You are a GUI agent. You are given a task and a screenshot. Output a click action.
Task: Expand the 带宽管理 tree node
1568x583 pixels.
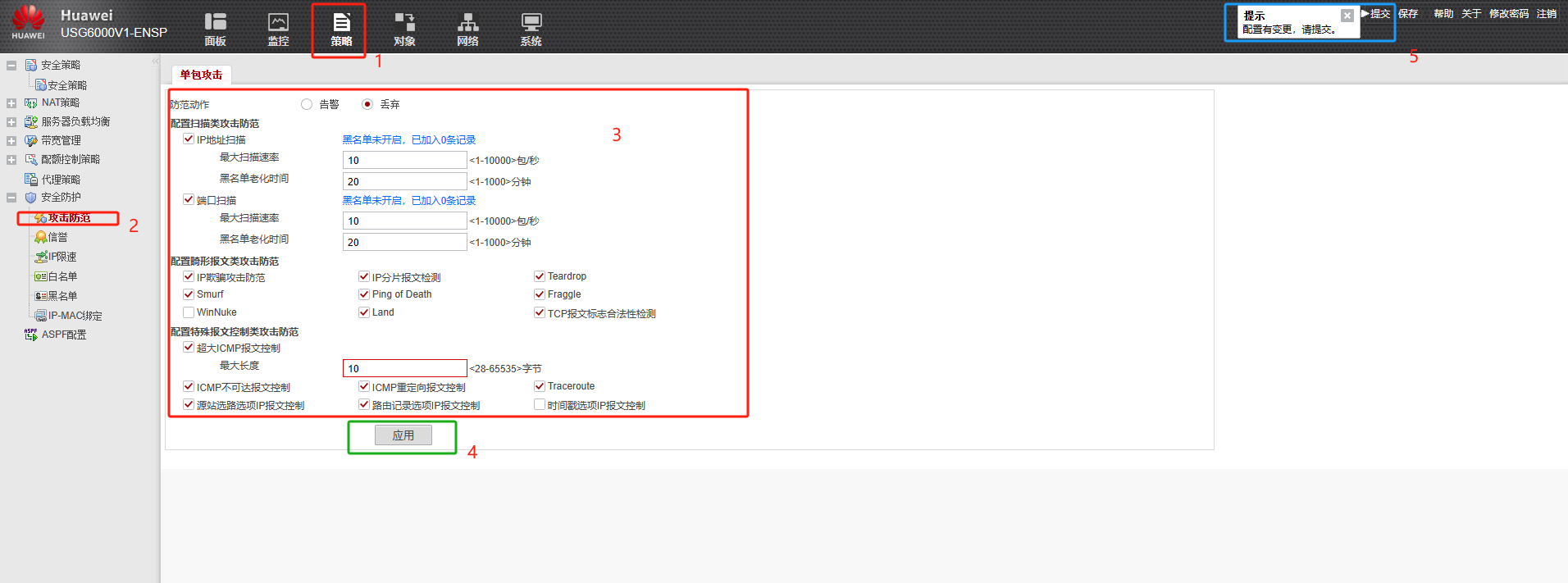tap(11, 141)
